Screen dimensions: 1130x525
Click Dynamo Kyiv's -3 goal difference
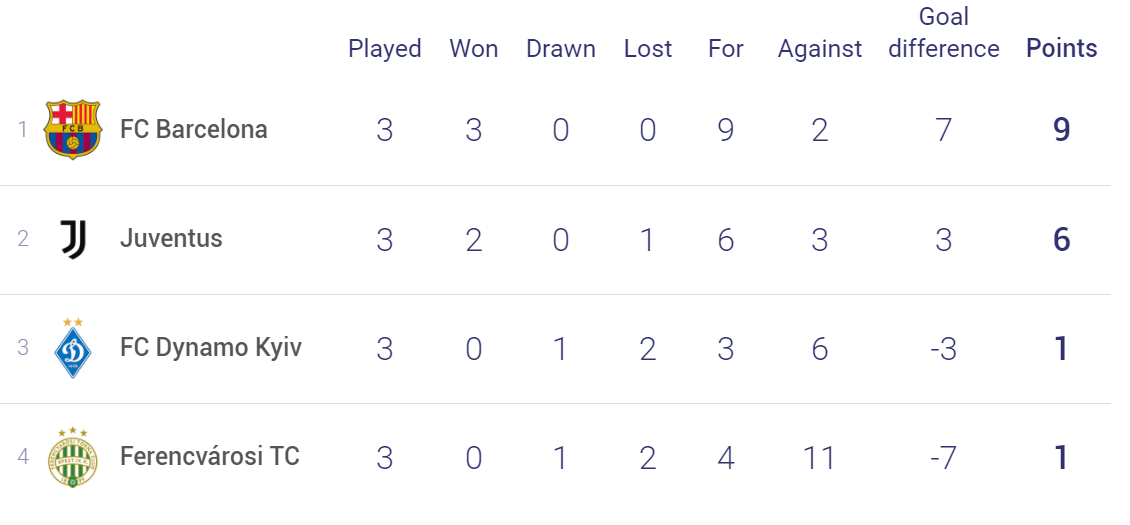(944, 349)
